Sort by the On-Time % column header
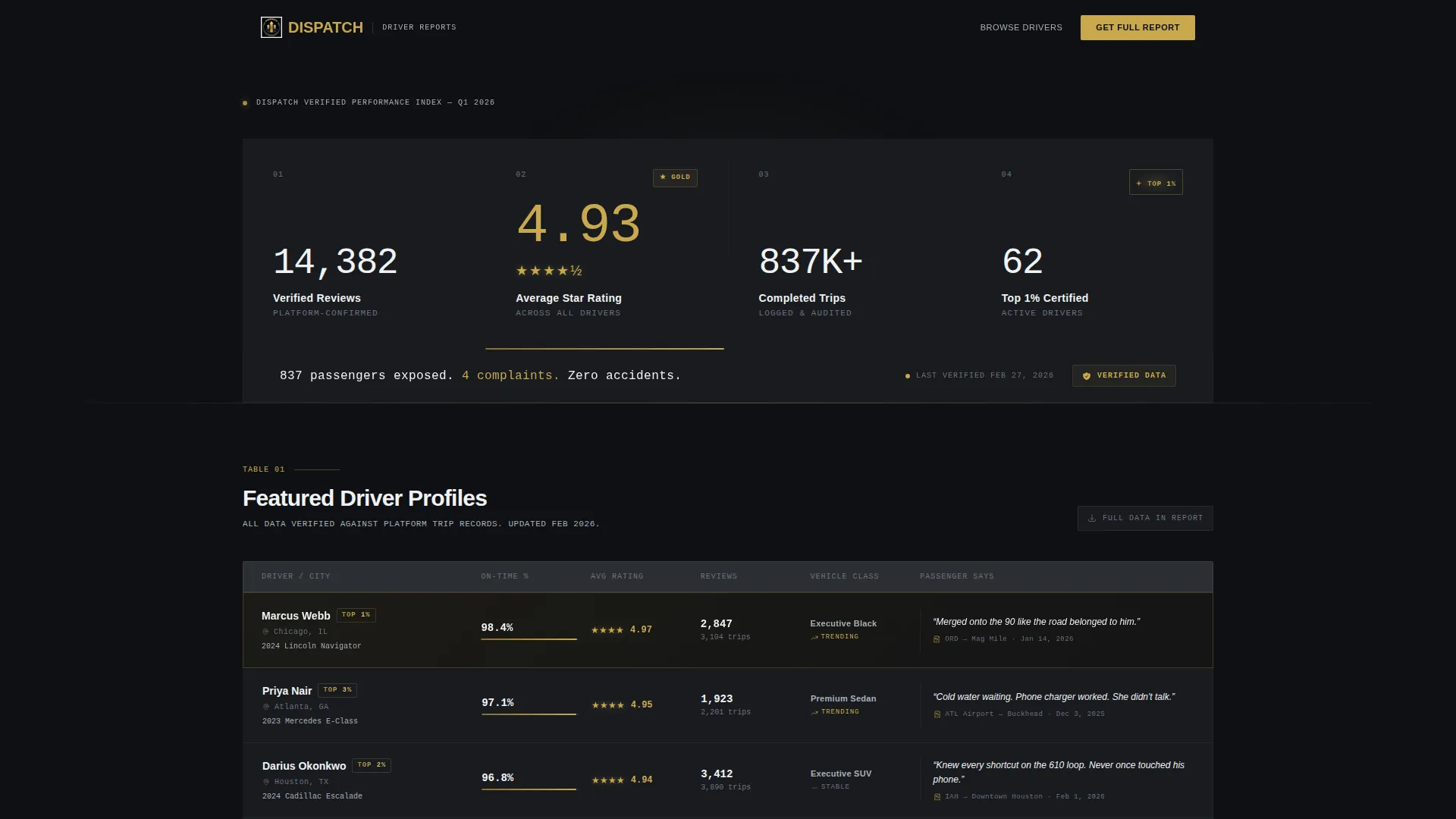 click(x=504, y=576)
